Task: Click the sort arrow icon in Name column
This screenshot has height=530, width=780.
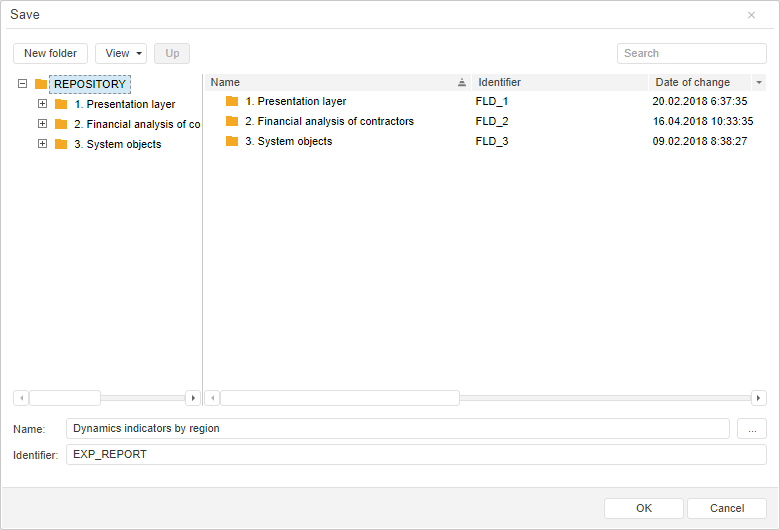Action: 462,83
